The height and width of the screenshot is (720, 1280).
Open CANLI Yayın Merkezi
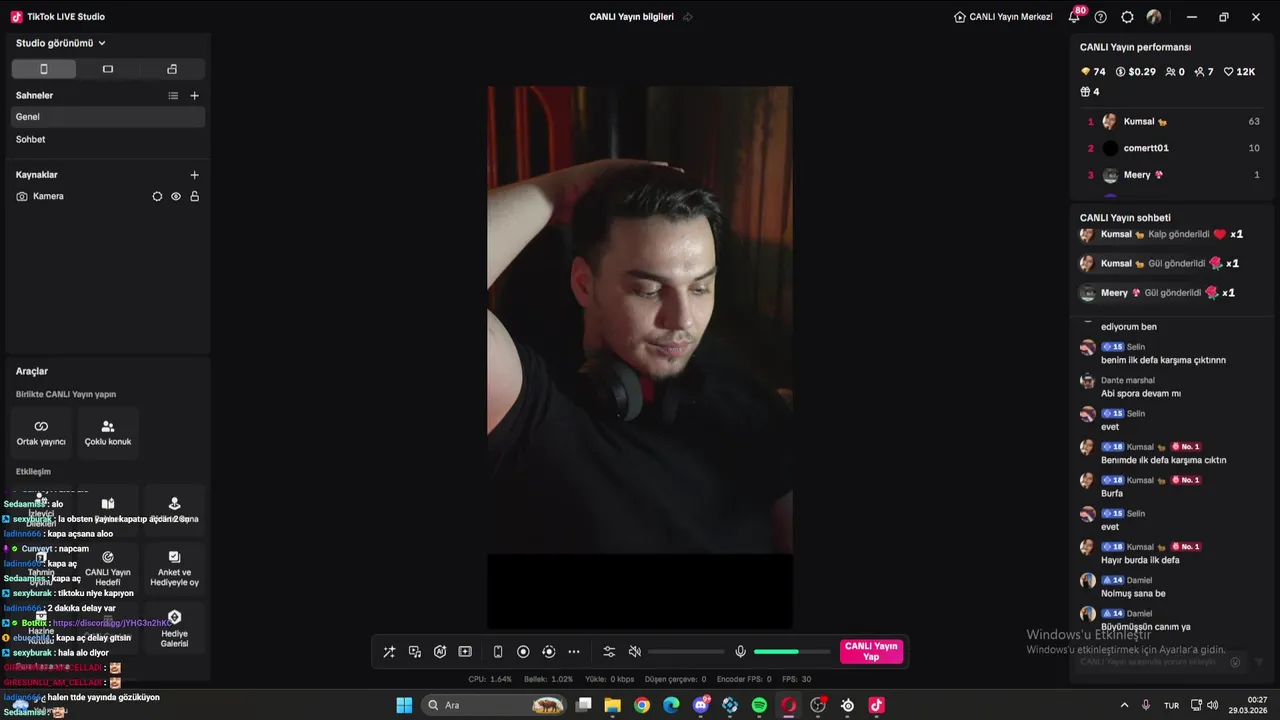coord(1003,17)
